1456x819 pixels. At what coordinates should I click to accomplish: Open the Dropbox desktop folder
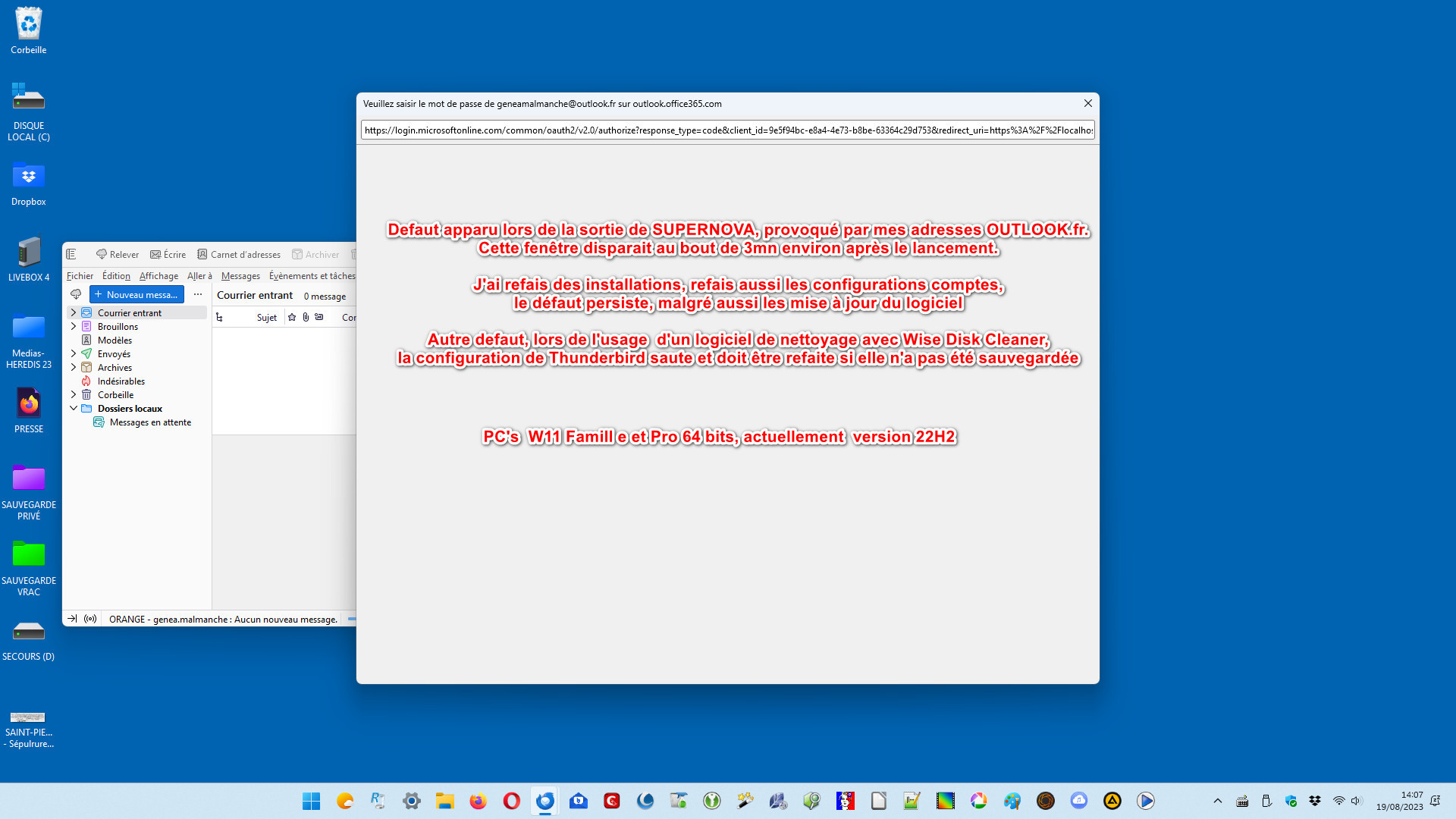29,184
